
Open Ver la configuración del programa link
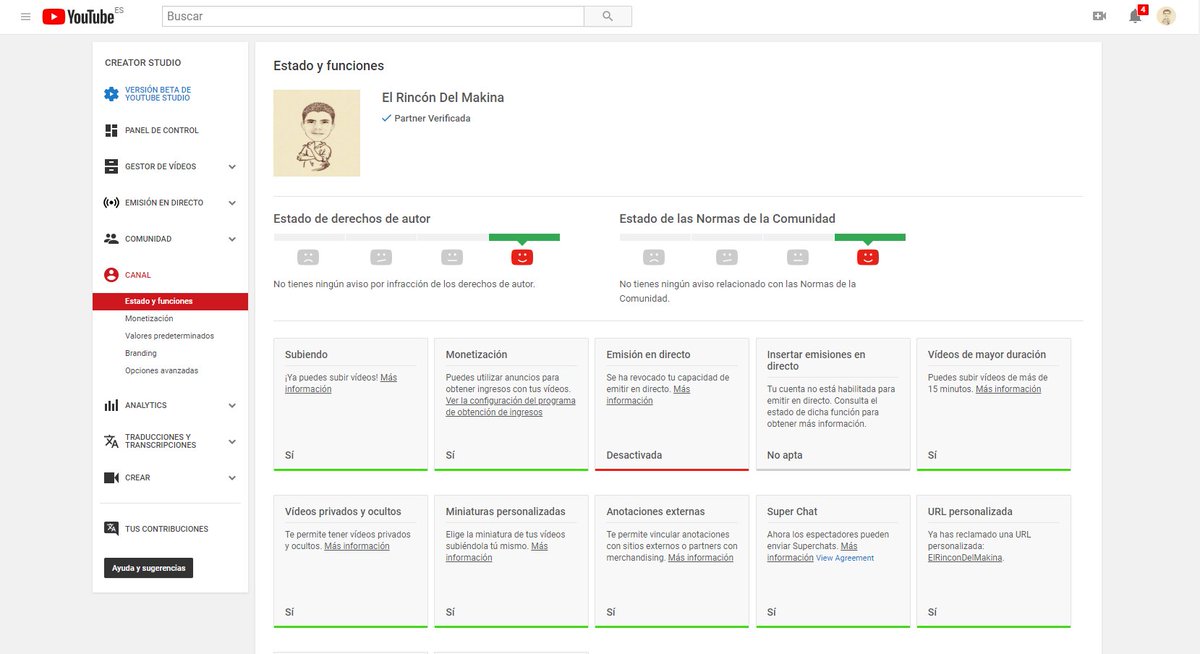click(x=510, y=406)
